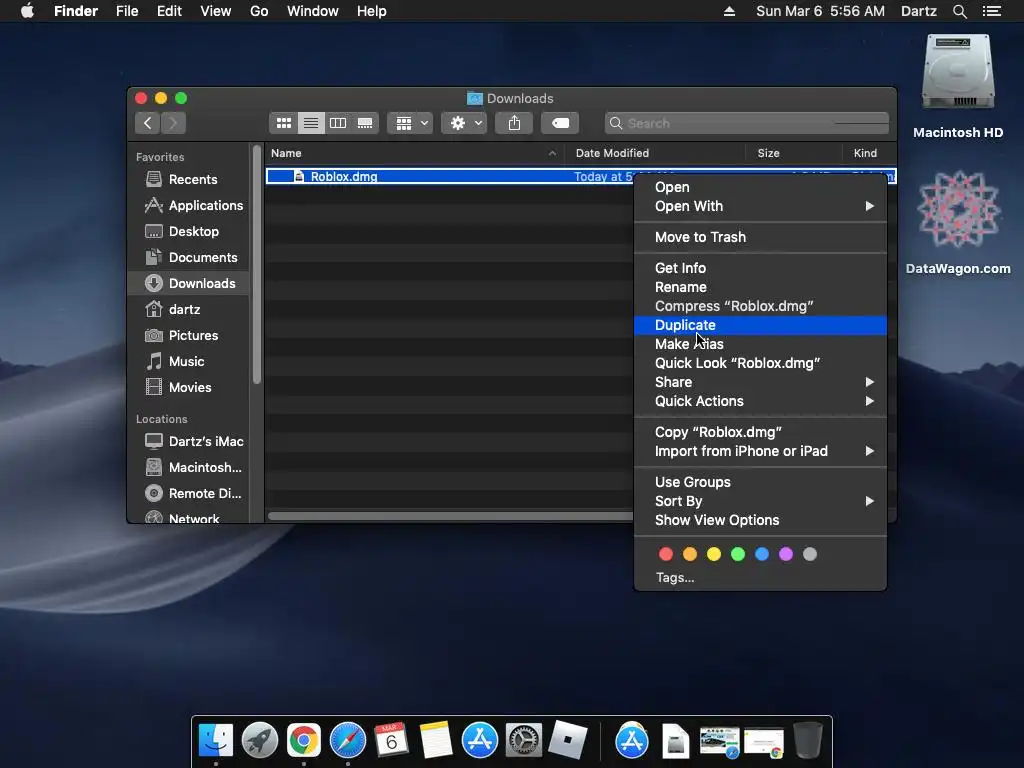The height and width of the screenshot is (768, 1024).
Task: Apply the green tag color
Action: coord(738,554)
